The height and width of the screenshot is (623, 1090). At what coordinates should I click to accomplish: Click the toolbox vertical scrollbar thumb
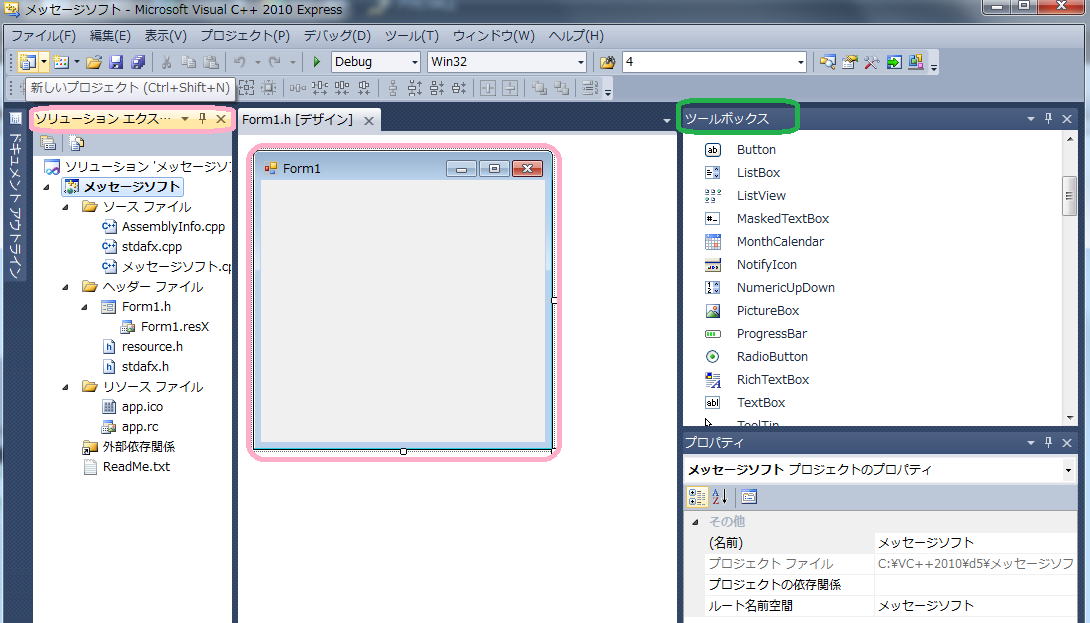coord(1069,196)
